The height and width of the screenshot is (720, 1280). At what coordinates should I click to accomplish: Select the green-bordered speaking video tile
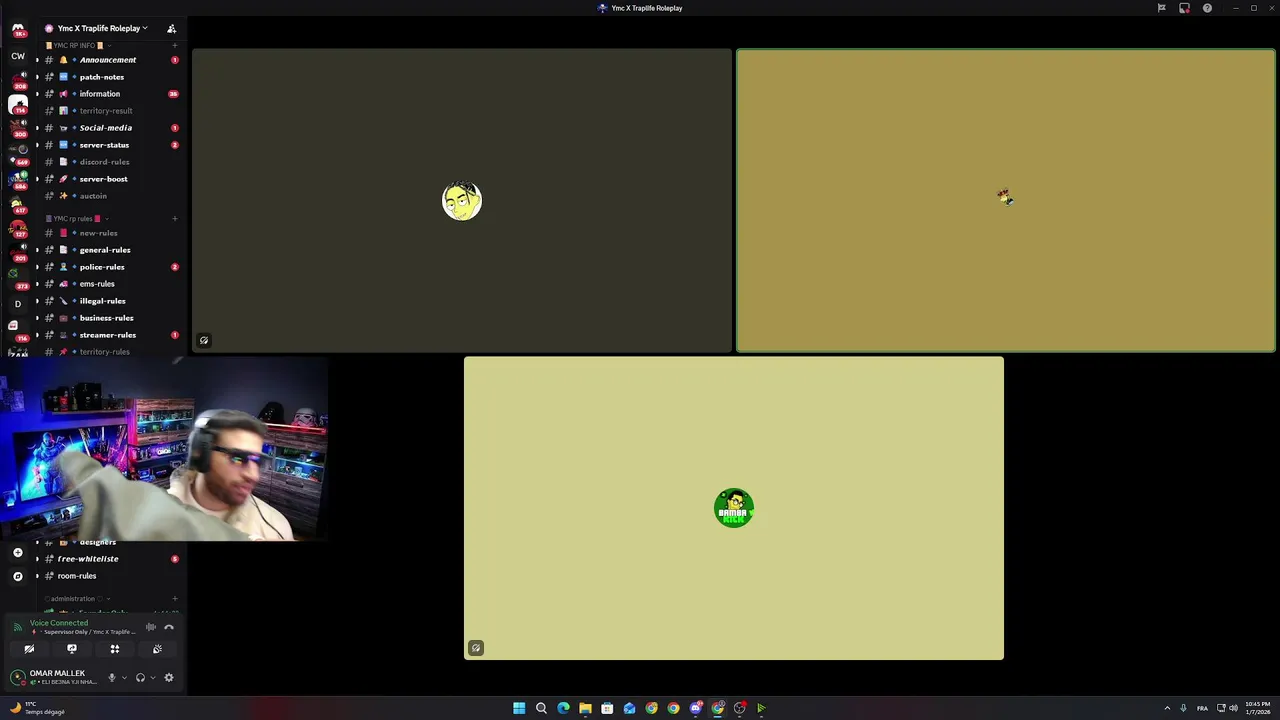(x=1006, y=201)
